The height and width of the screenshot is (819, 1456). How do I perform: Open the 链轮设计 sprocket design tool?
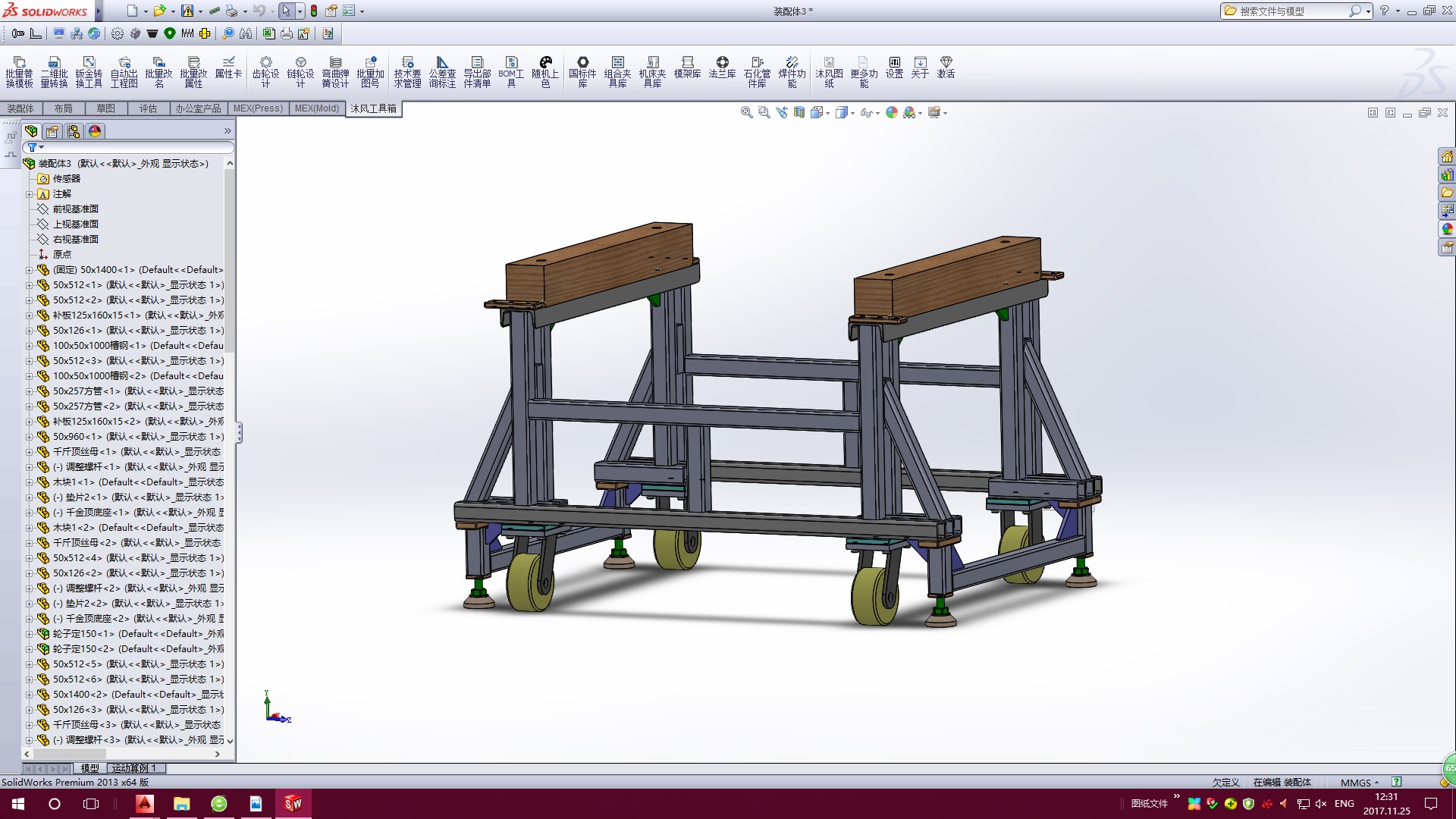point(300,72)
